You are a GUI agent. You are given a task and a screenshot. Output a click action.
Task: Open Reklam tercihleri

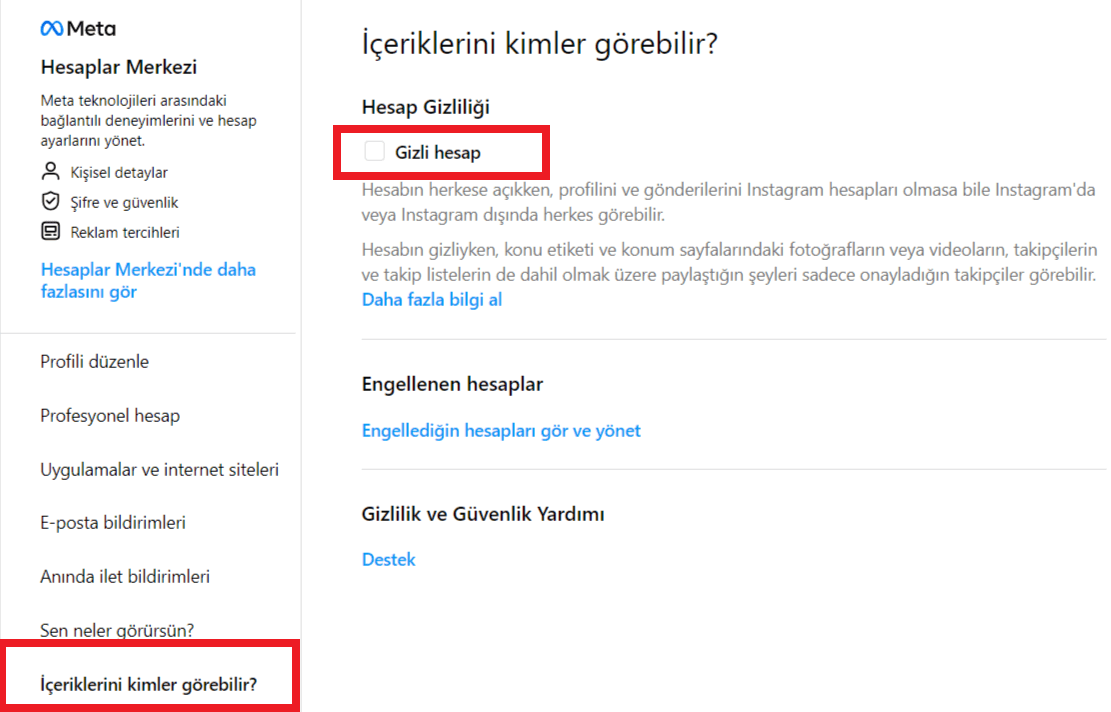click(125, 232)
